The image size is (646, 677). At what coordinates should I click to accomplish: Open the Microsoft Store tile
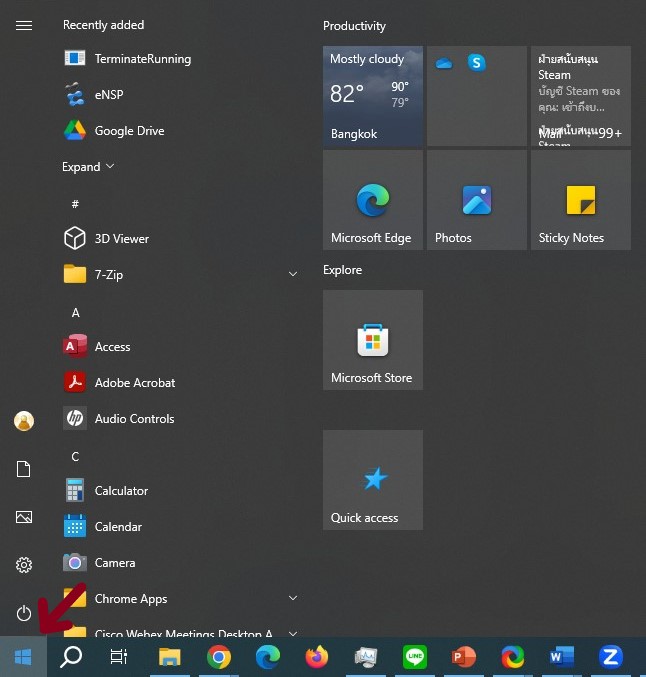(373, 340)
